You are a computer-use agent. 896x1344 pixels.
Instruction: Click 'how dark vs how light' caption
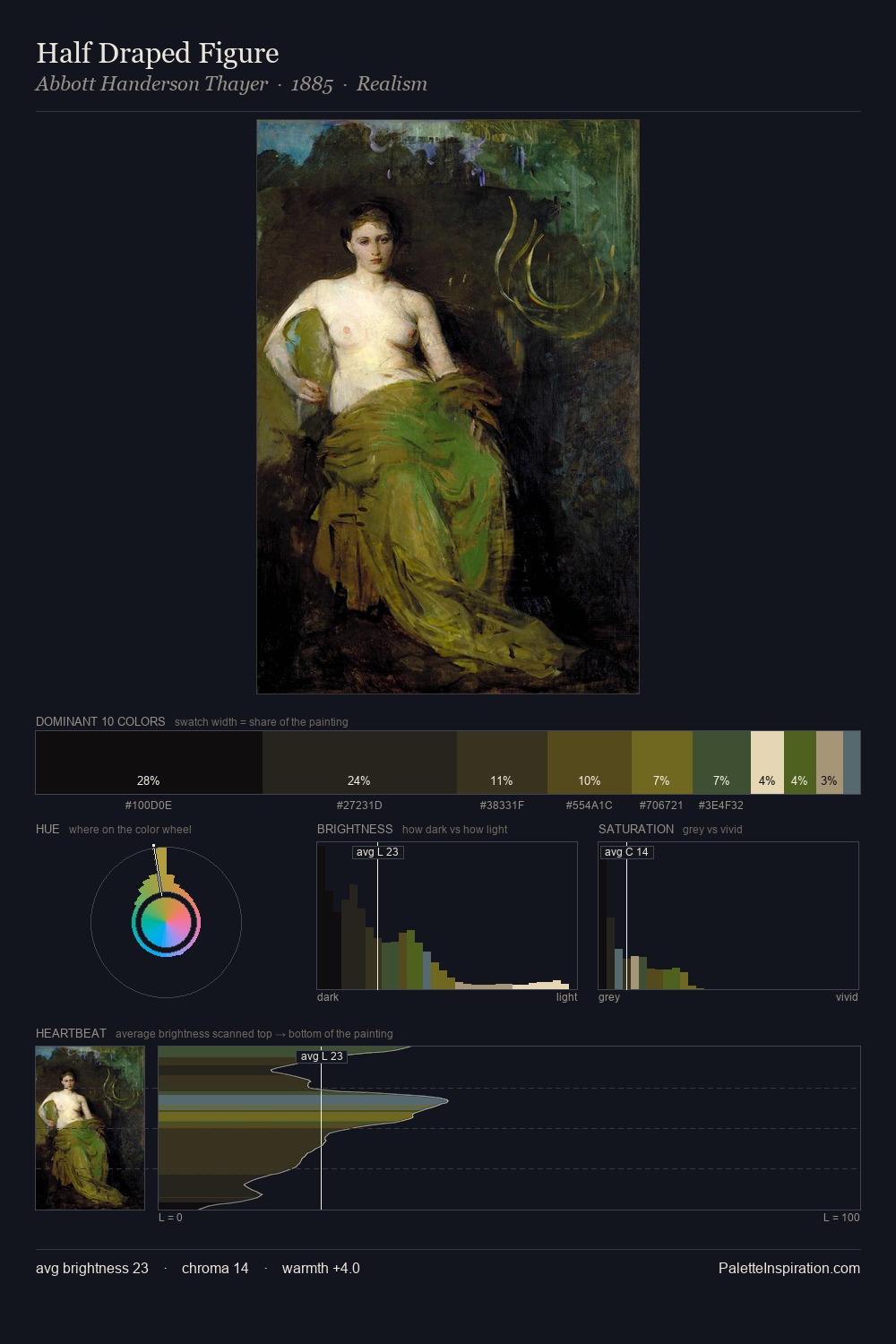[x=454, y=830]
